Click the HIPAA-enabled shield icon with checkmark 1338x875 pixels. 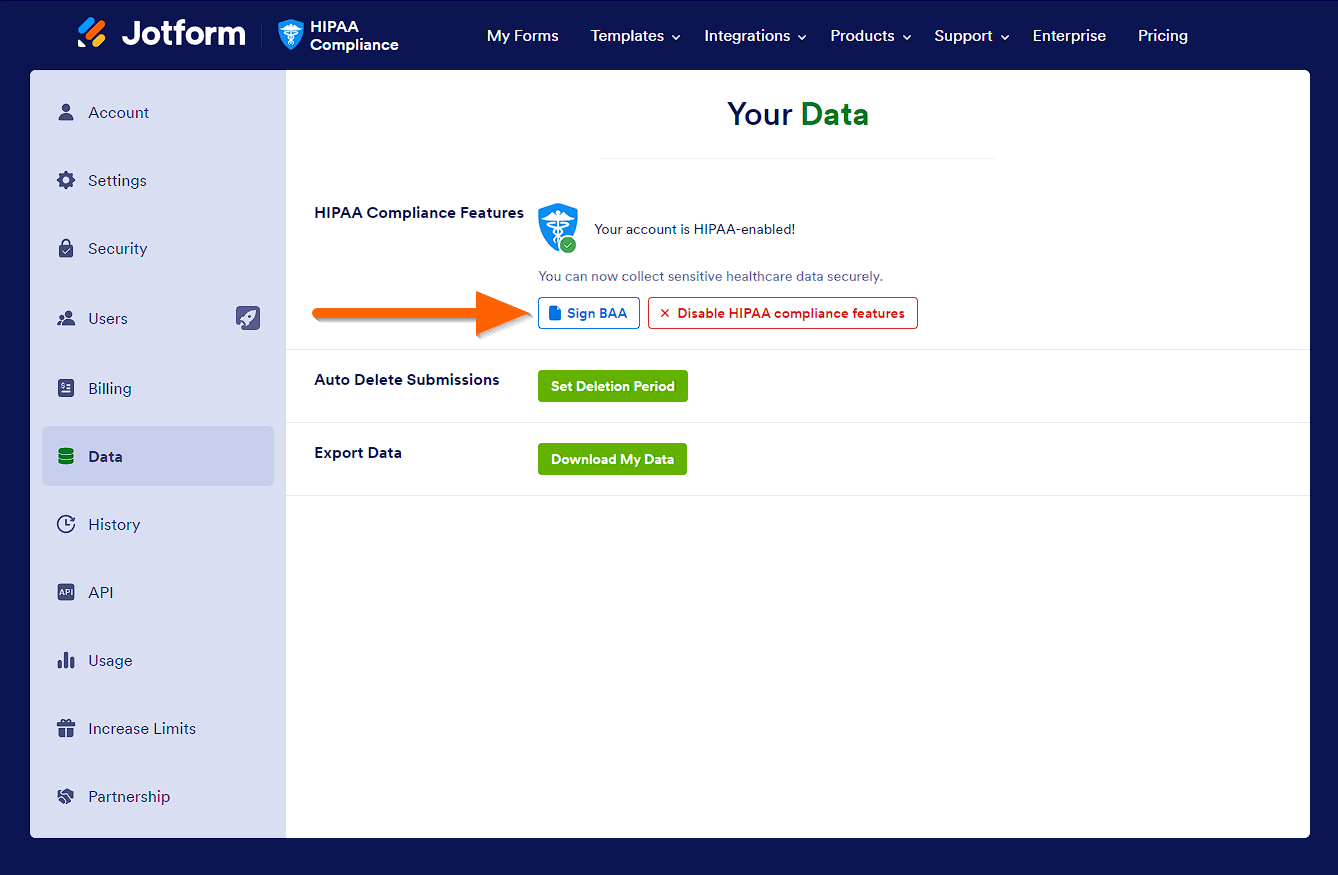click(x=558, y=228)
